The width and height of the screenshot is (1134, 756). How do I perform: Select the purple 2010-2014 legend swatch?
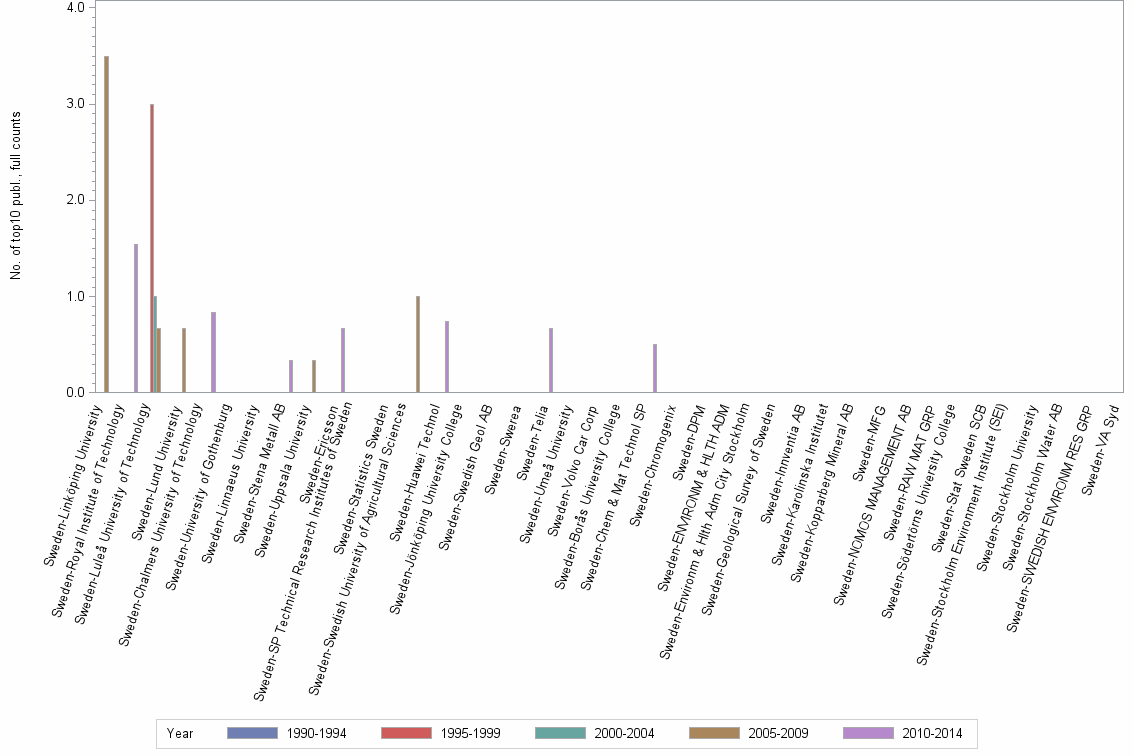pyautogui.click(x=866, y=733)
